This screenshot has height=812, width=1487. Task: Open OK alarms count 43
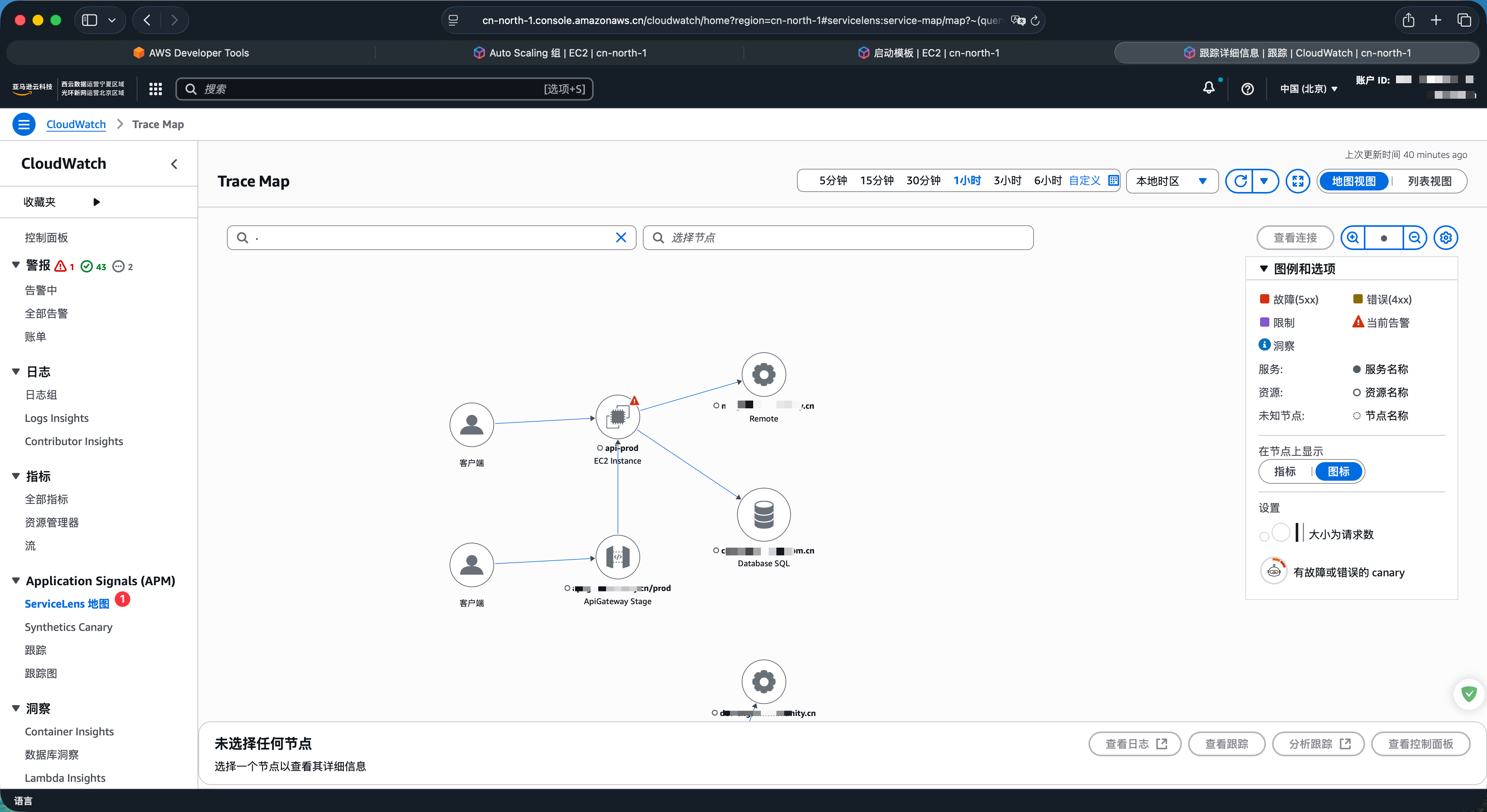click(x=93, y=266)
